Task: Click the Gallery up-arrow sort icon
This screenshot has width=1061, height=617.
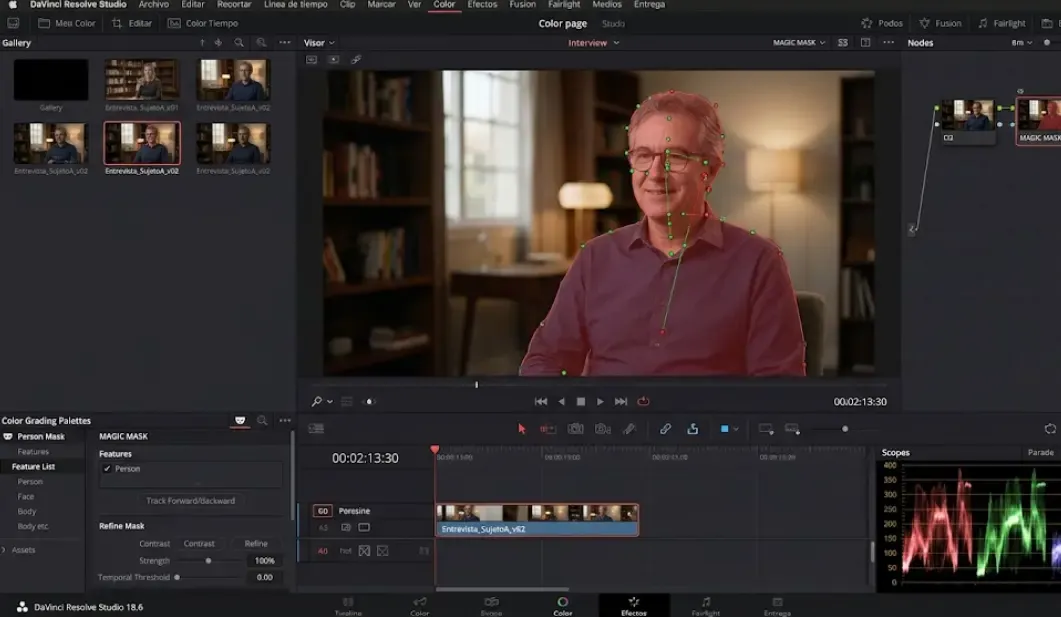Action: click(x=202, y=43)
